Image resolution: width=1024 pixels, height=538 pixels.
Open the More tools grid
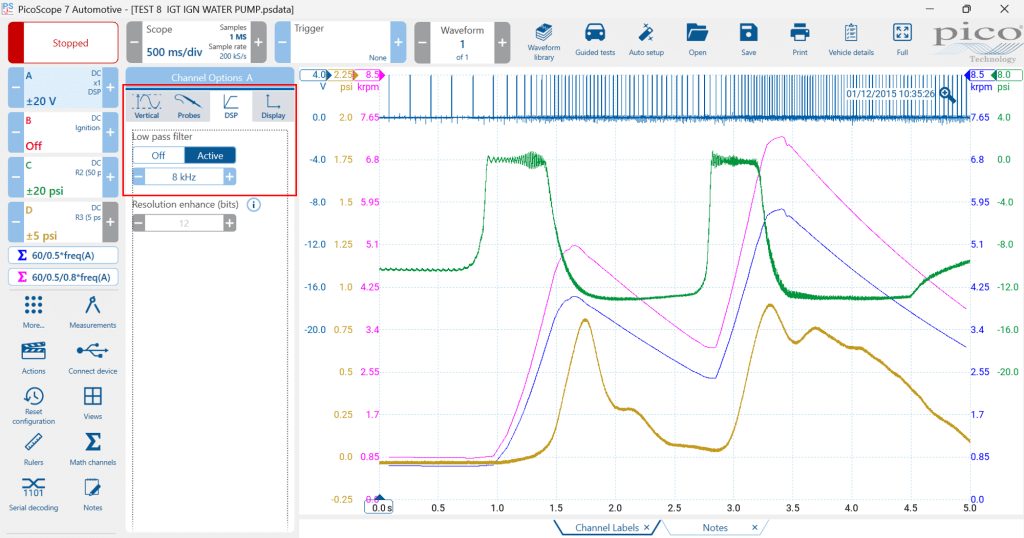pyautogui.click(x=33, y=311)
